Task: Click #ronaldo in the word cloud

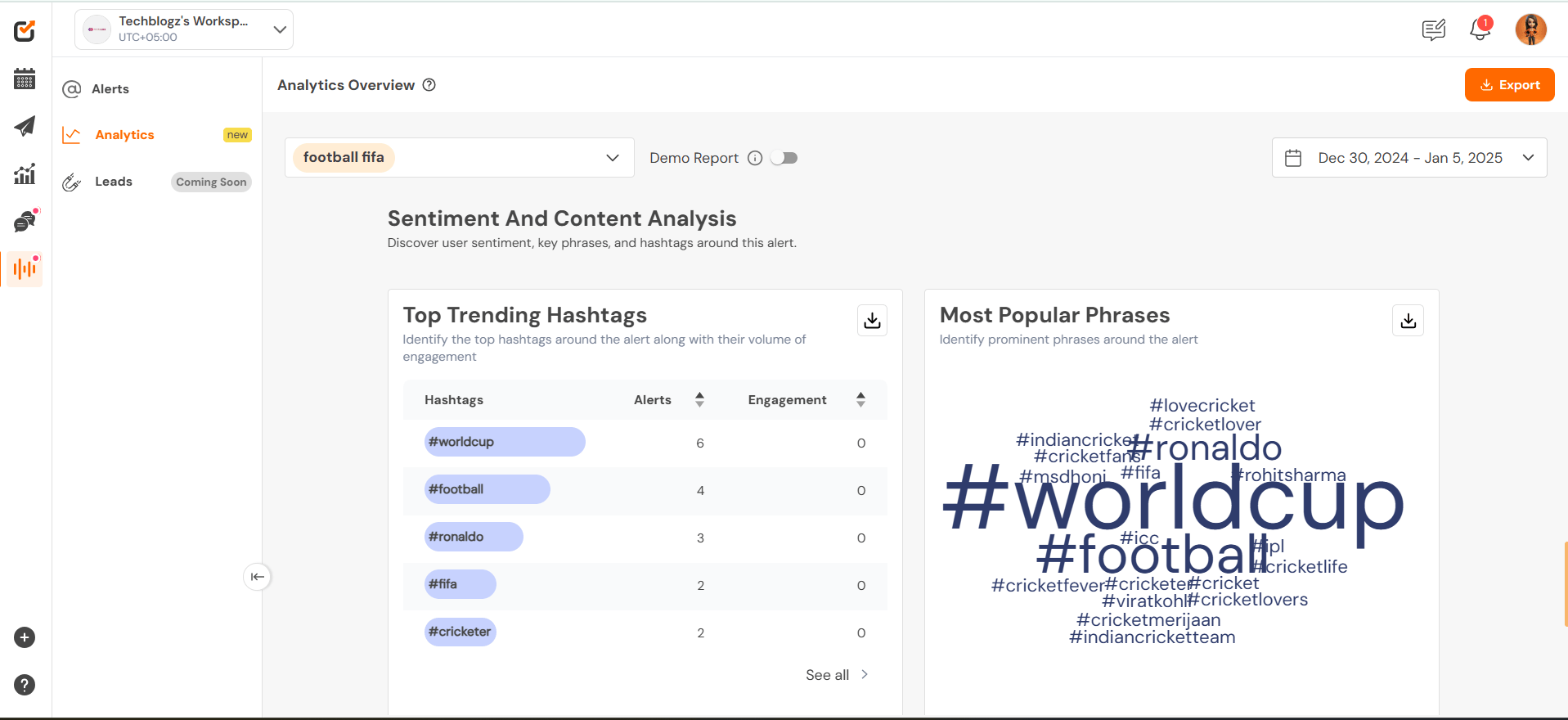Action: click(x=1204, y=448)
